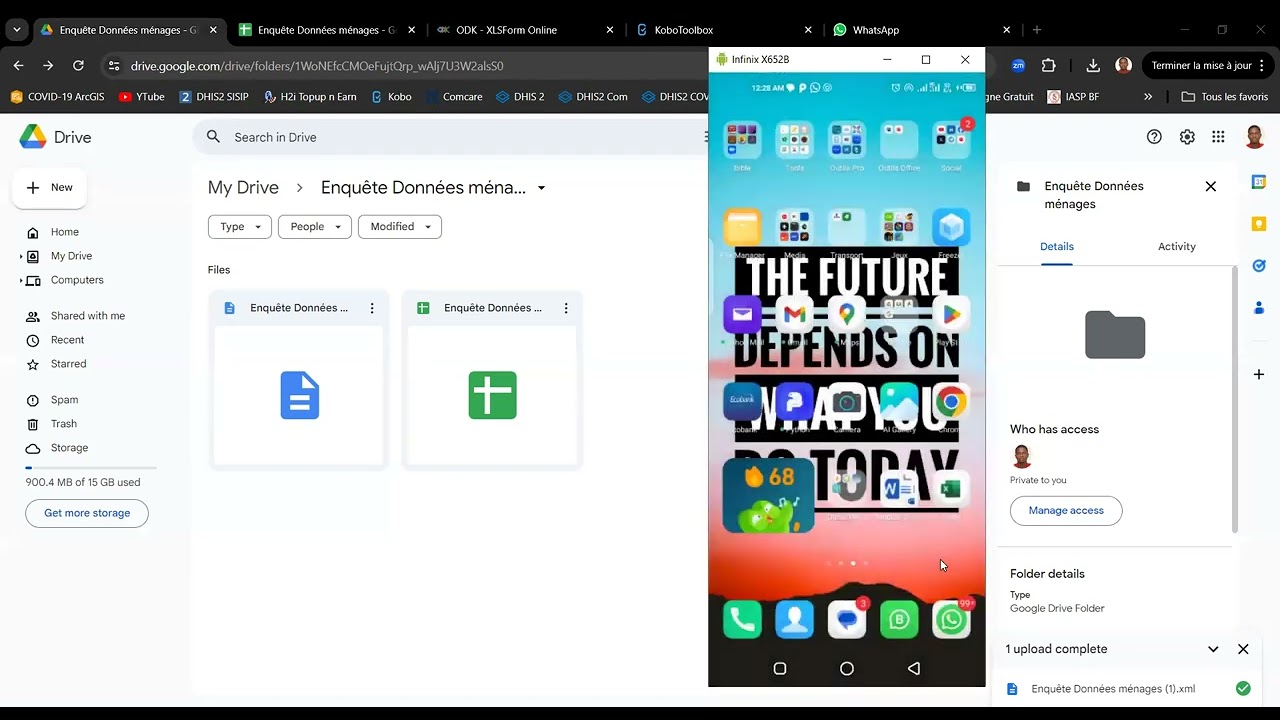Open Google Keep in the side panel

pyautogui.click(x=1259, y=224)
